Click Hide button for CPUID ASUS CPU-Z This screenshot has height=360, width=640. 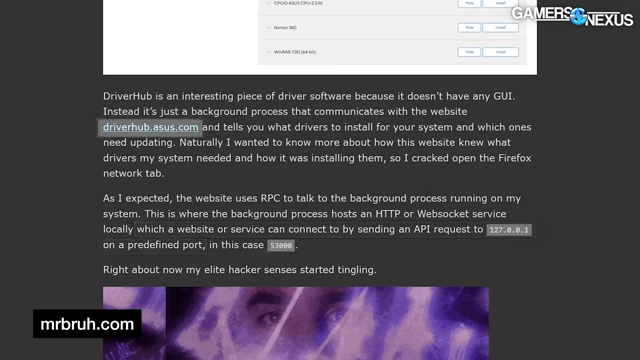tap(469, 3)
